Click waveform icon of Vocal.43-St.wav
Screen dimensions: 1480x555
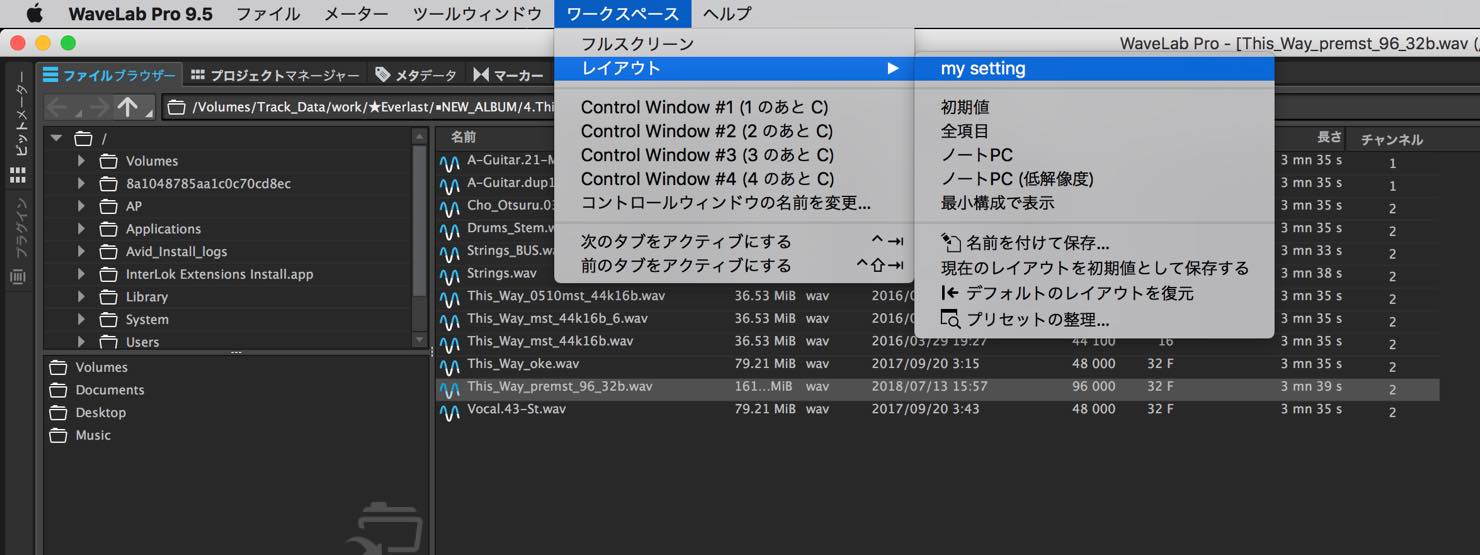pos(449,410)
